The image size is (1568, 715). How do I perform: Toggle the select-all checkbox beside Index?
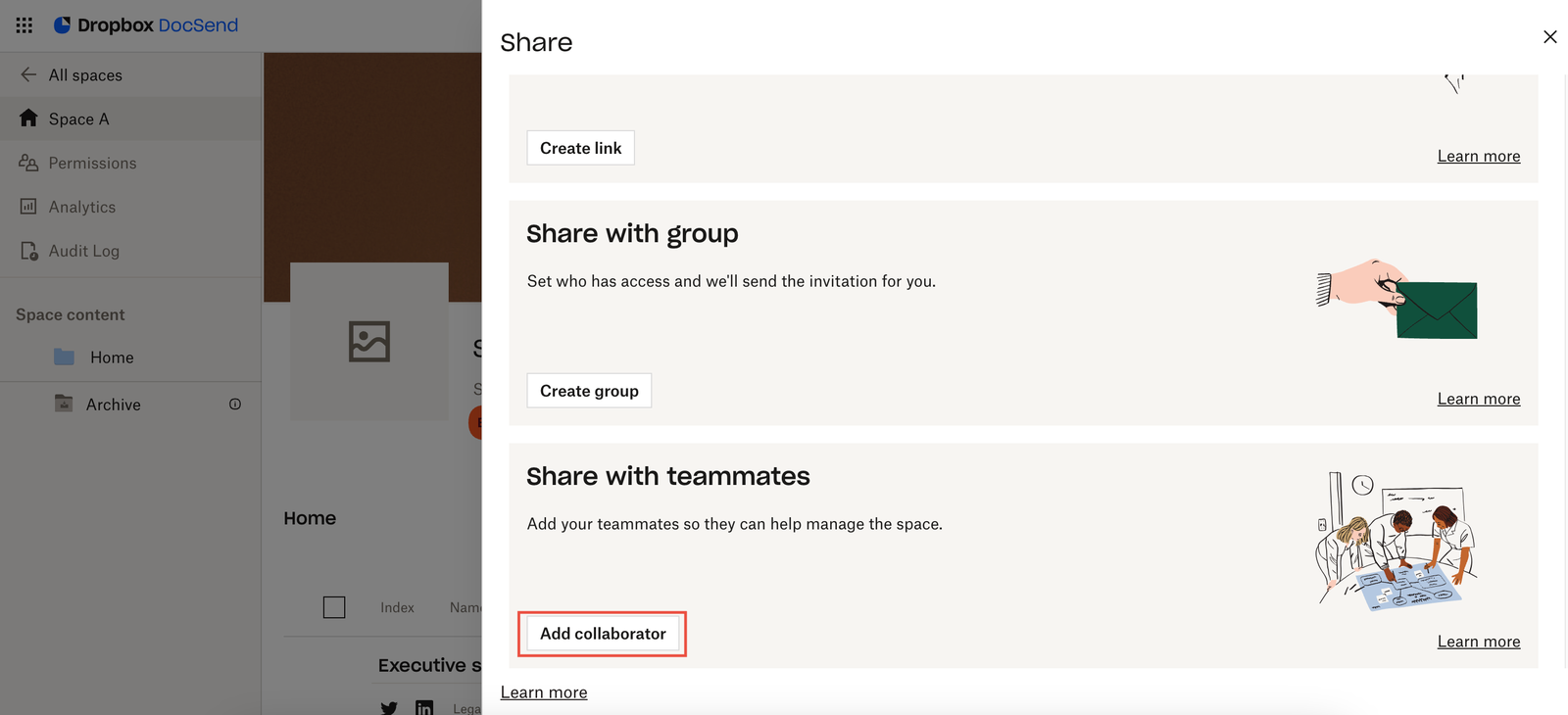[334, 607]
